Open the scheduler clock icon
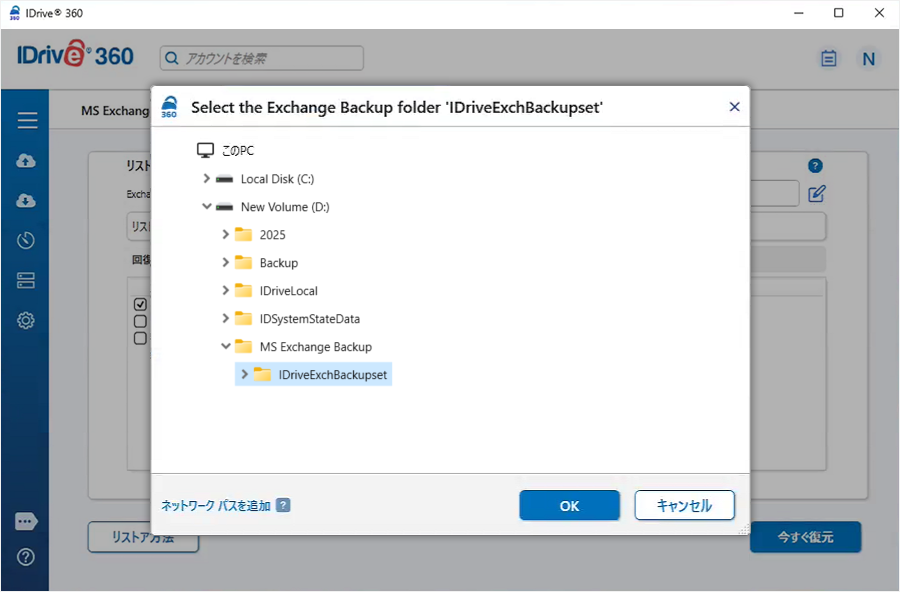The image size is (900, 592). (27, 241)
